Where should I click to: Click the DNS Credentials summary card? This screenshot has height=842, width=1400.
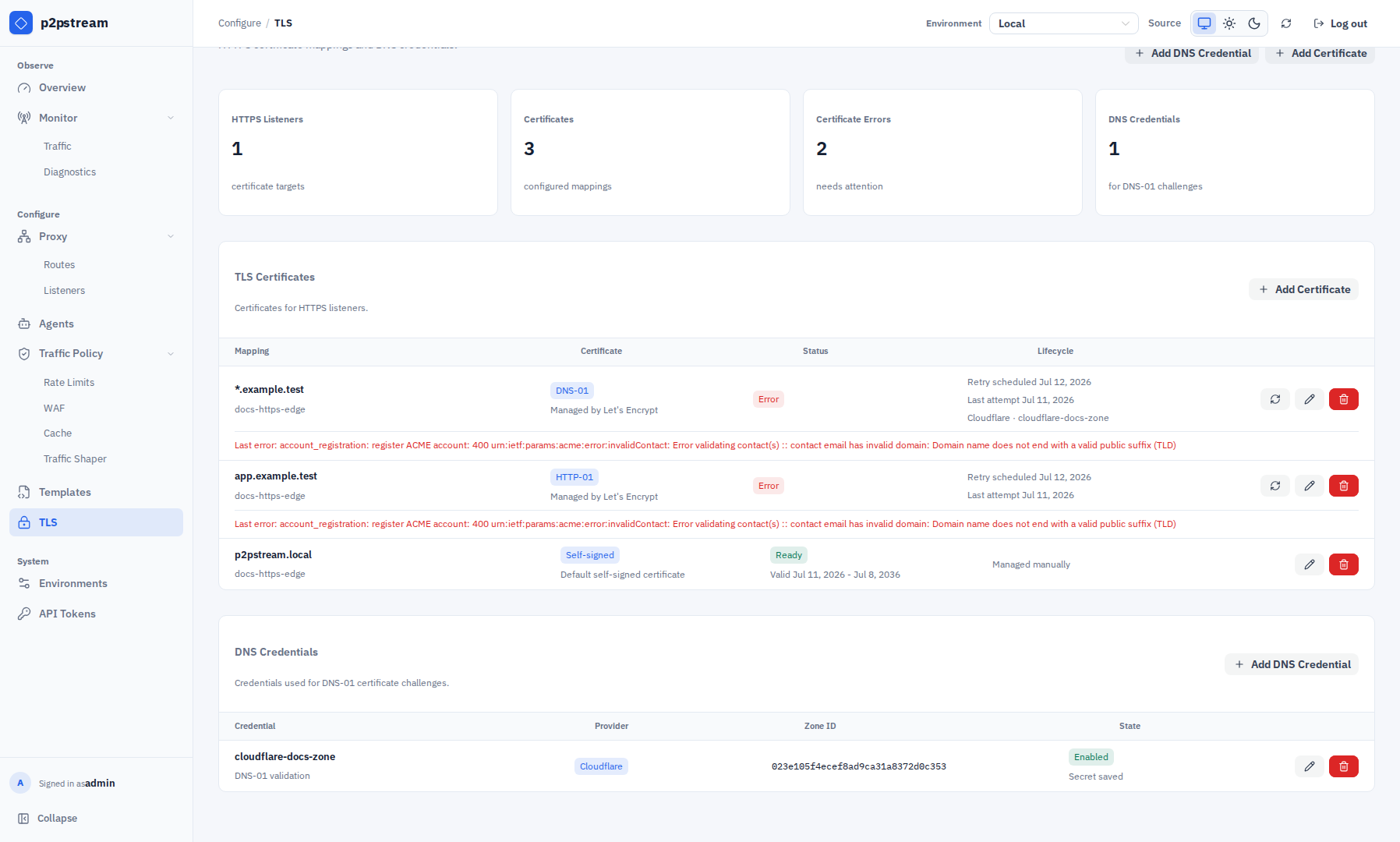[x=1235, y=152]
